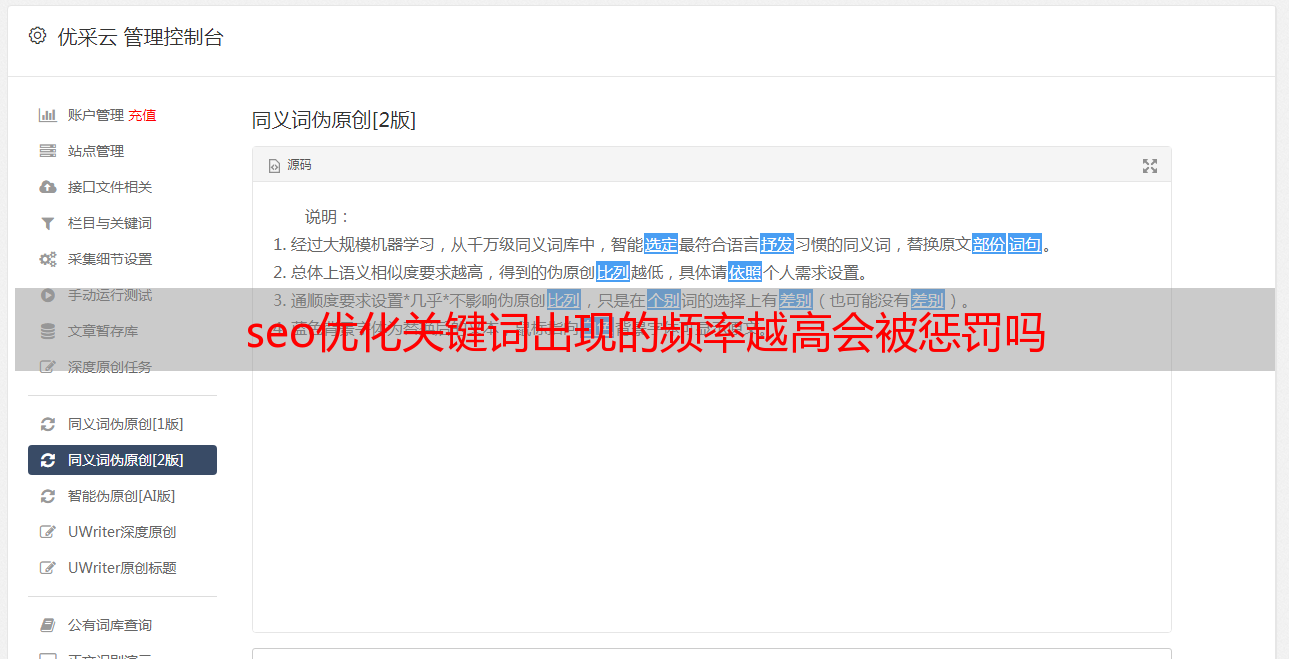This screenshot has width=1289, height=659.
Task: Click the 优采云 管理控制台 header title
Action: pos(140,37)
